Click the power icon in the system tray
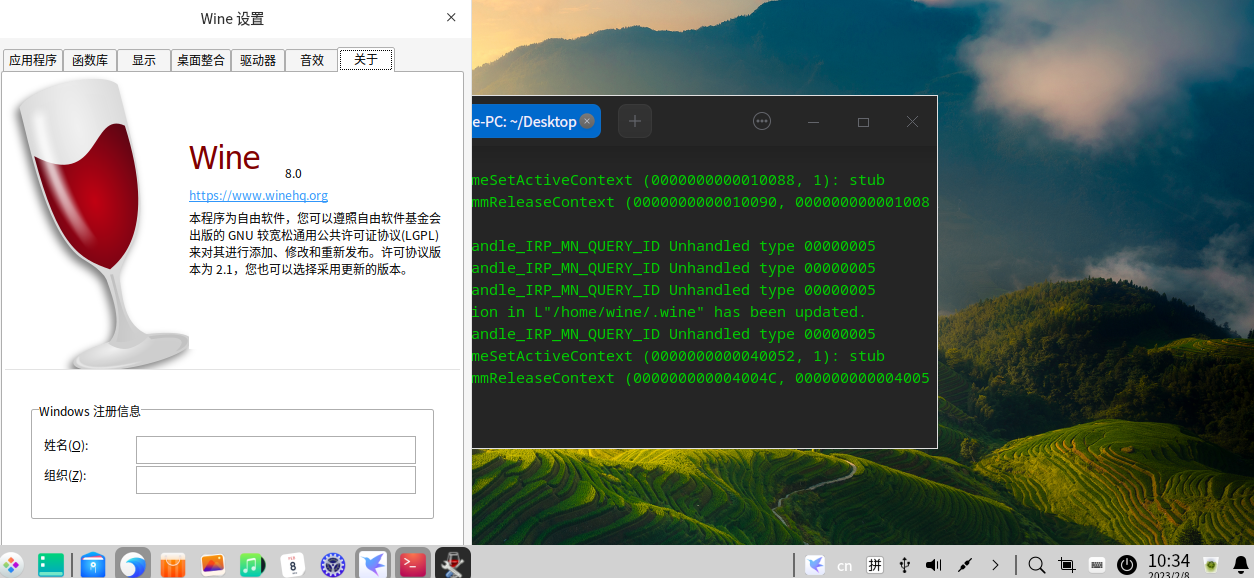The image size is (1254, 578). [x=1126, y=564]
